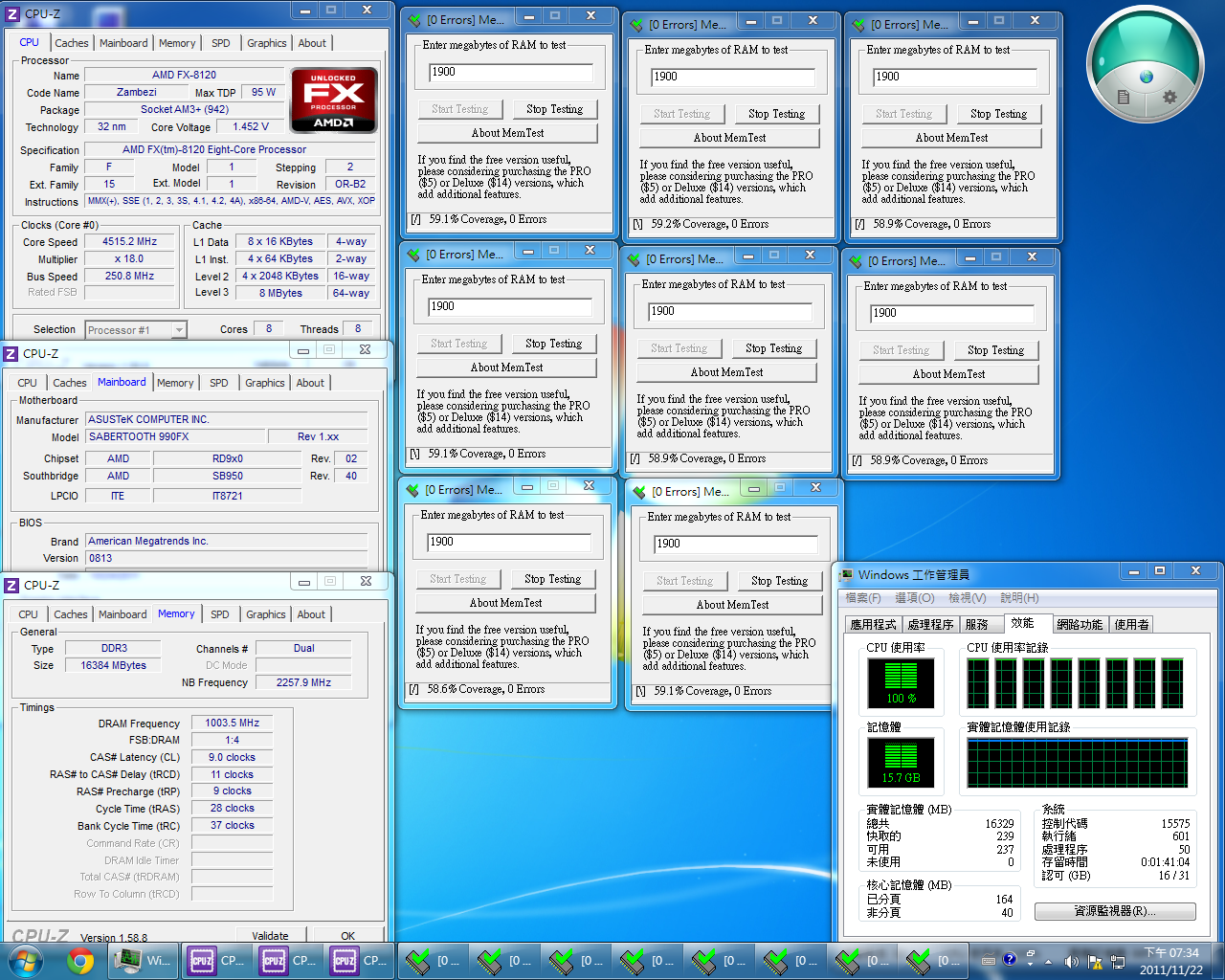
Task: Click the checkmark icon of the 58.6% MemTest window title
Action: pos(413,490)
